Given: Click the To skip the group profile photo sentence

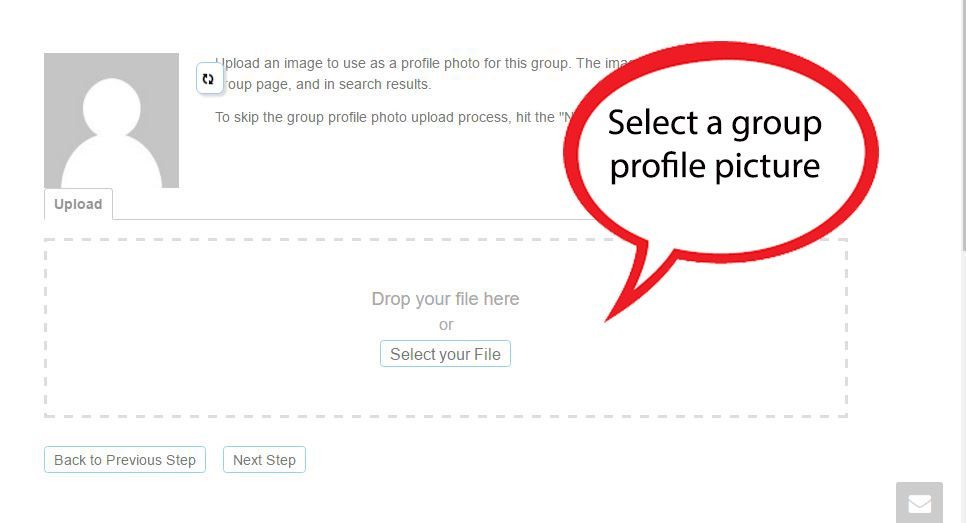Looking at the screenshot, I should [x=394, y=117].
